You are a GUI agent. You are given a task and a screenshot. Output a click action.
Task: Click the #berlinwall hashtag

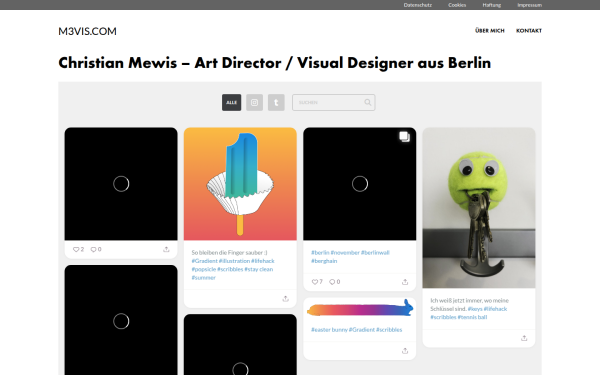[x=375, y=253]
